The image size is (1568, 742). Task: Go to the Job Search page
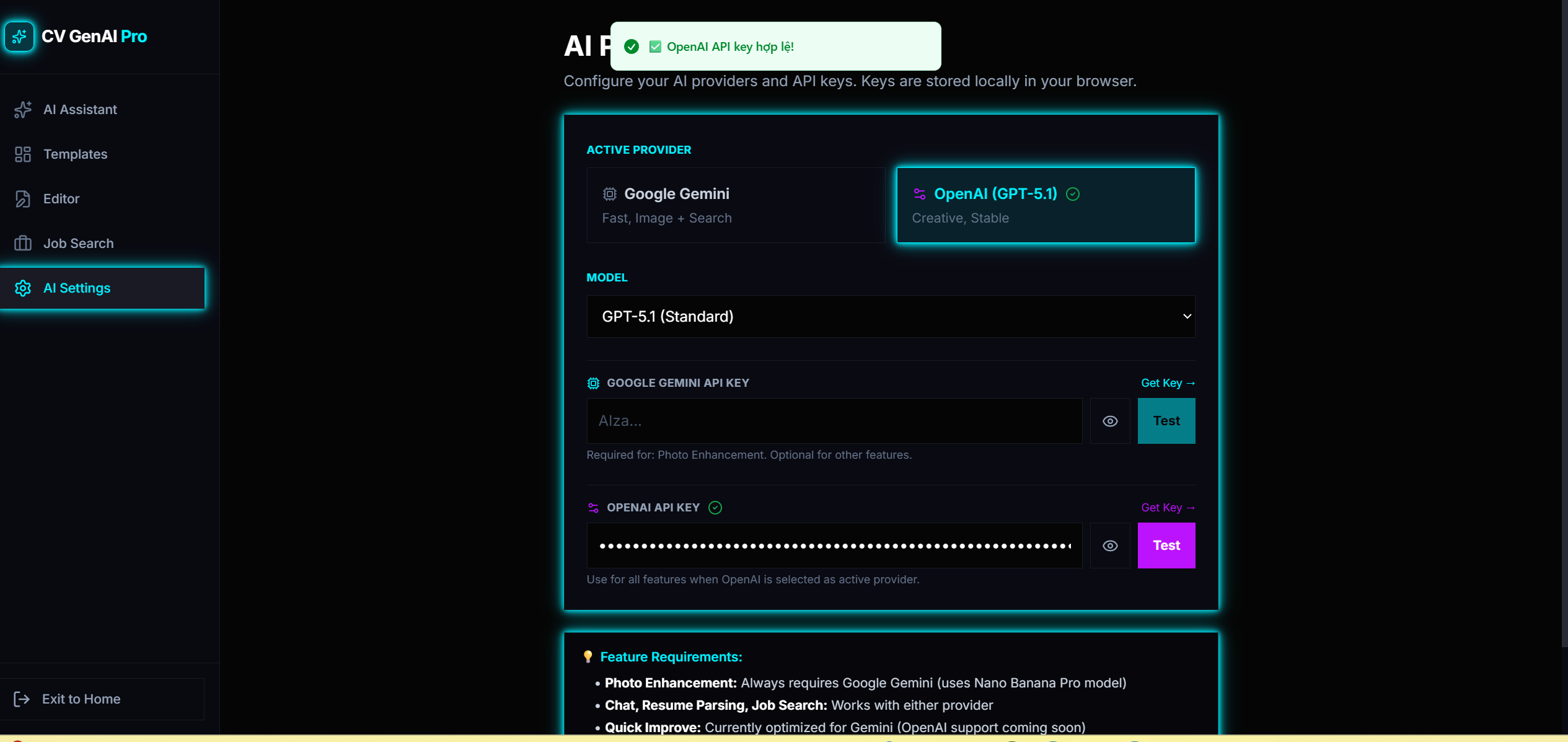(x=78, y=244)
